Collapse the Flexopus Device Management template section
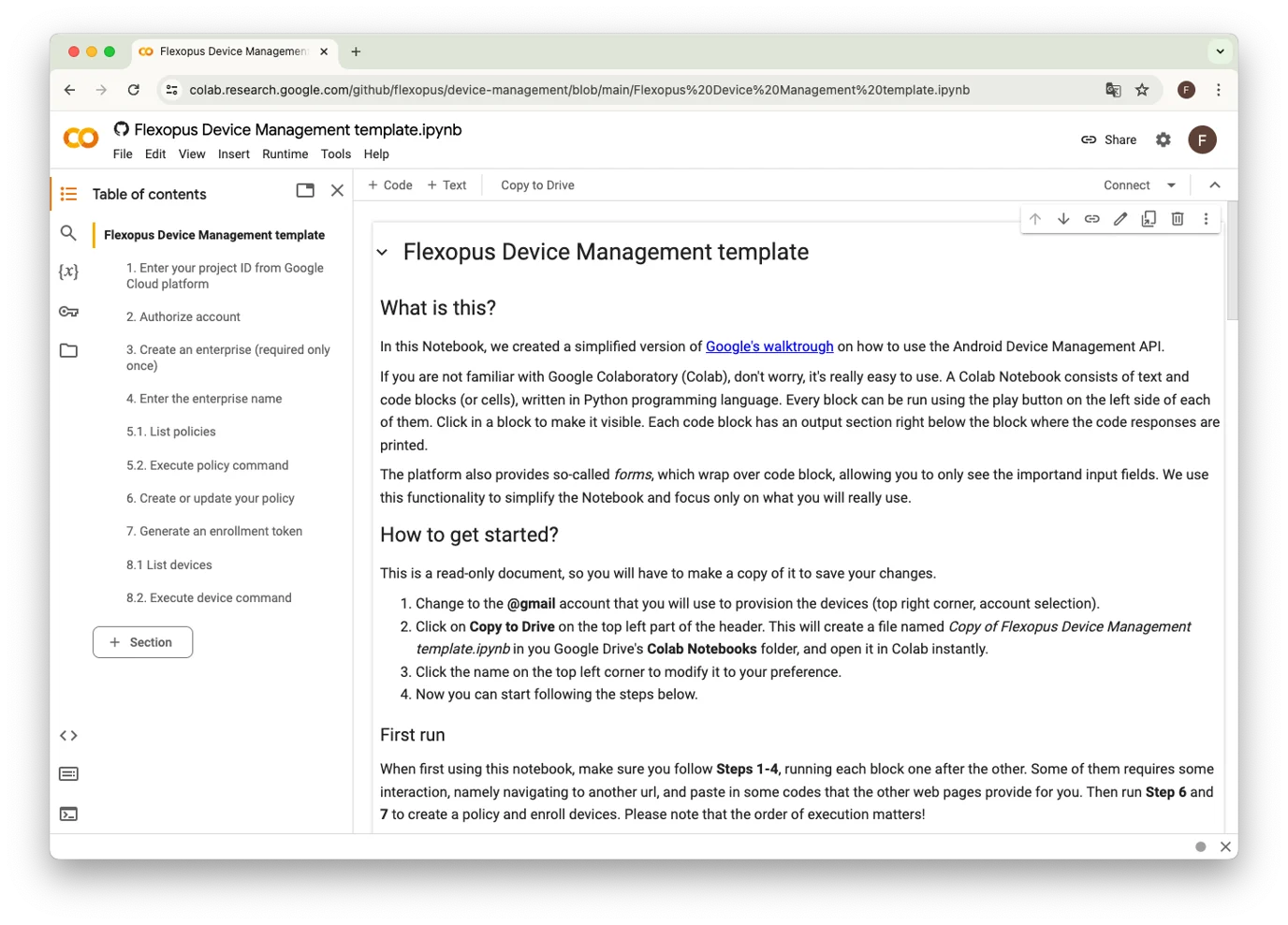The image size is (1288, 925). [x=382, y=252]
